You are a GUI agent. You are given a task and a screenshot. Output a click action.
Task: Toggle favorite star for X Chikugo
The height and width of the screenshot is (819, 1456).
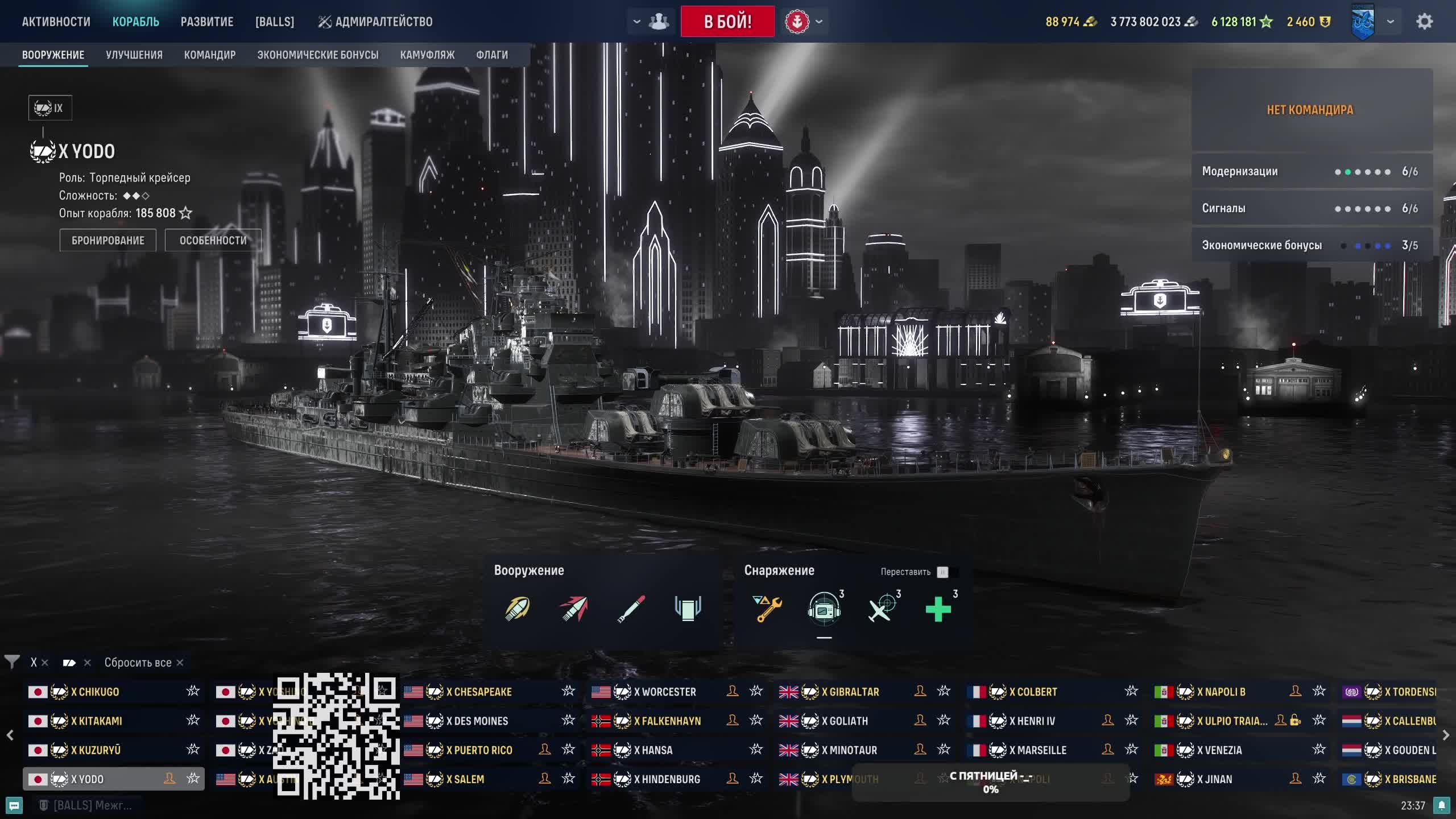193,691
